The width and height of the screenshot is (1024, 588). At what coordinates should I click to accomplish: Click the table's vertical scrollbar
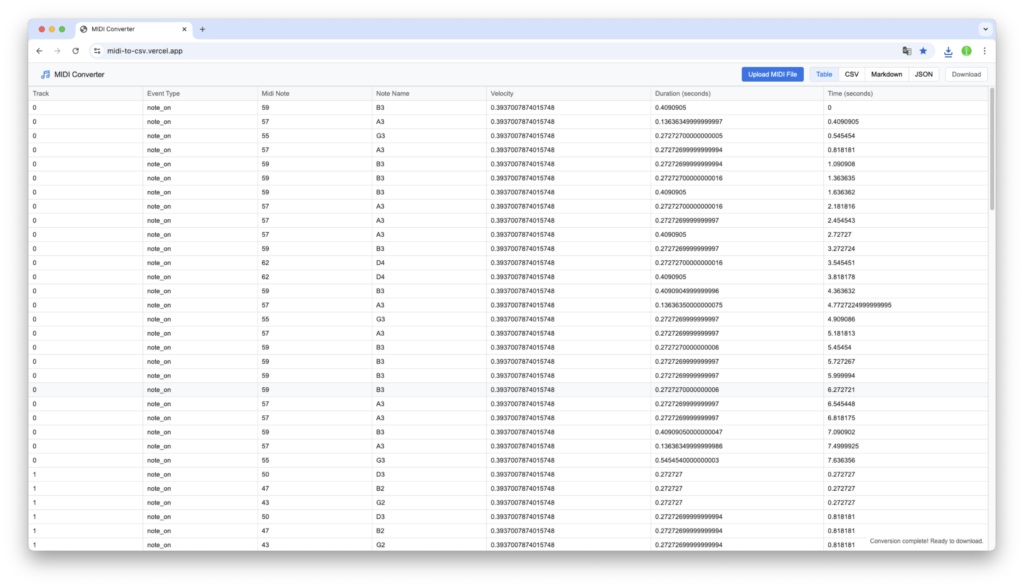tap(992, 150)
